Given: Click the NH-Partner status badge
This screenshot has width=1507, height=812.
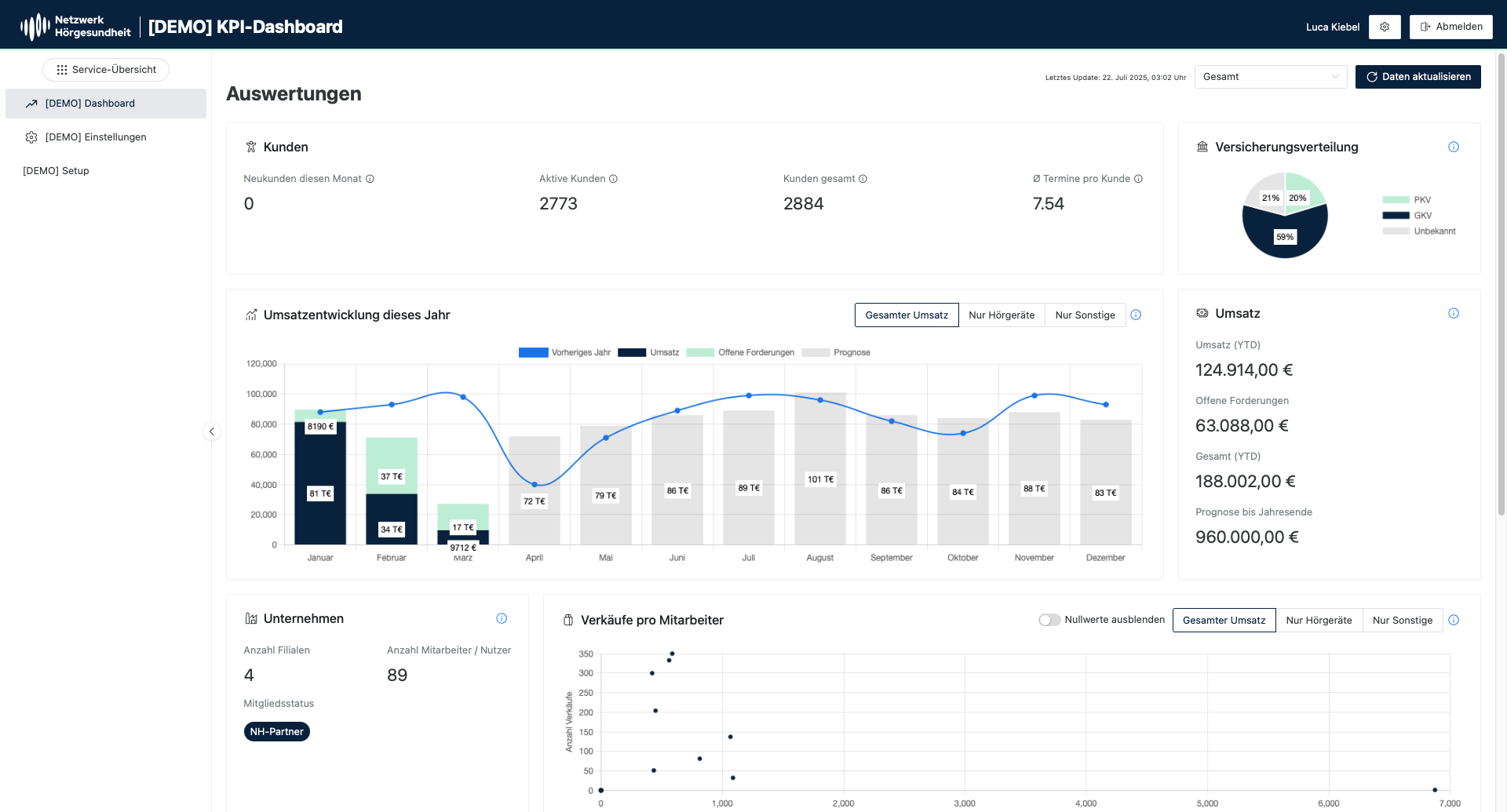Looking at the screenshot, I should pyautogui.click(x=276, y=731).
